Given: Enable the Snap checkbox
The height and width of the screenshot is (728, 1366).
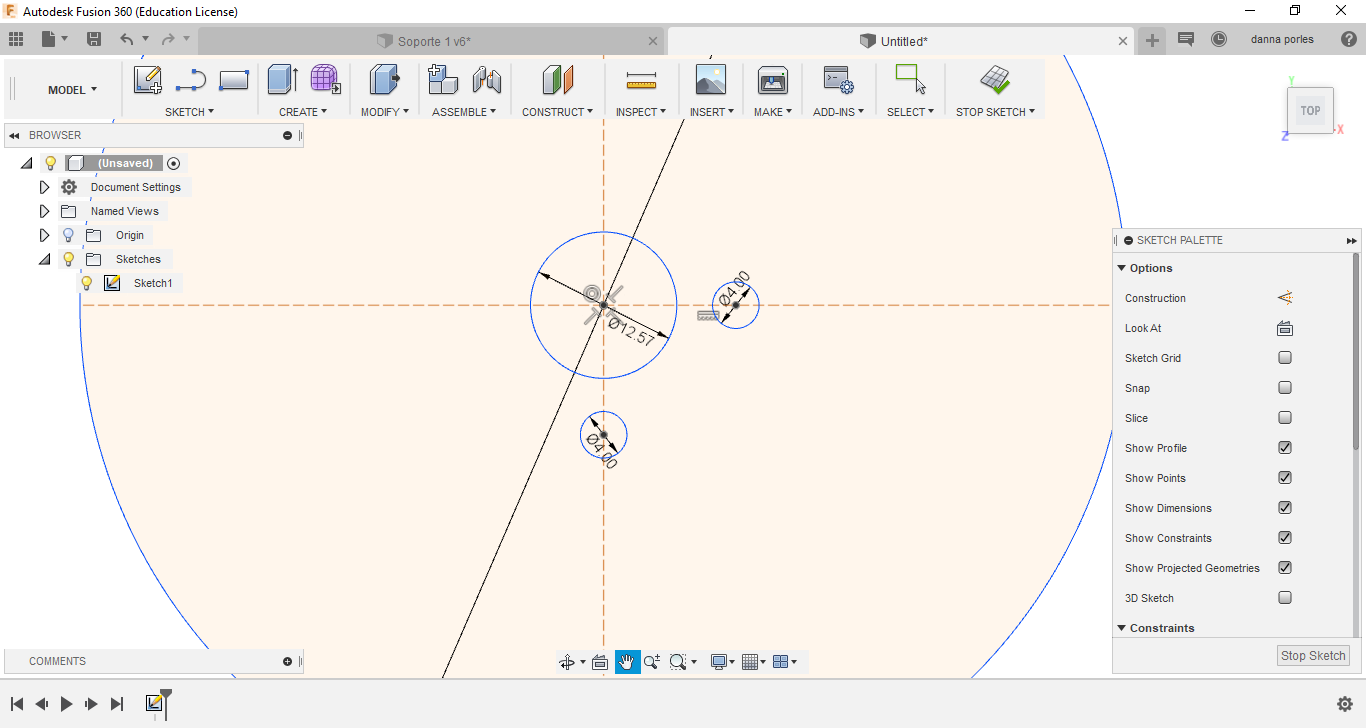Looking at the screenshot, I should coord(1285,388).
